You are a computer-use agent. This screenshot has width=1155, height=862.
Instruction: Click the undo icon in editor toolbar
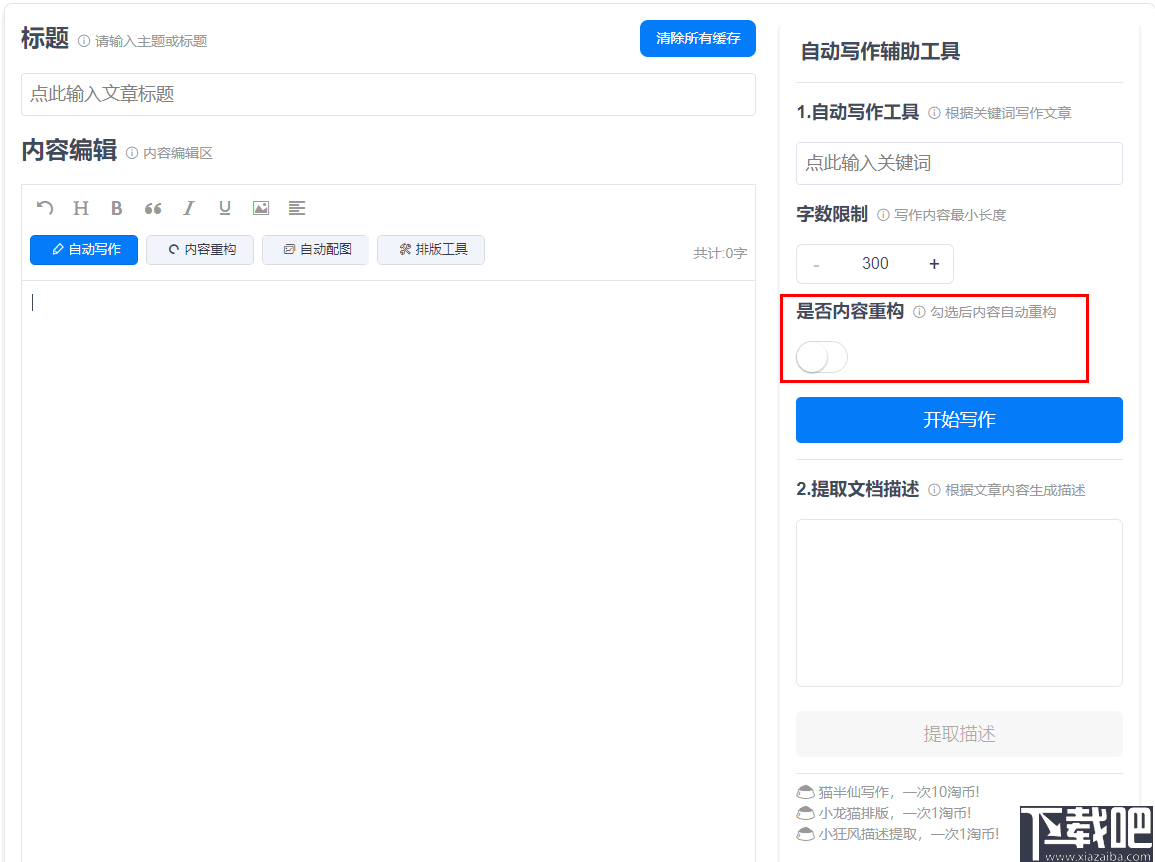click(x=45, y=209)
